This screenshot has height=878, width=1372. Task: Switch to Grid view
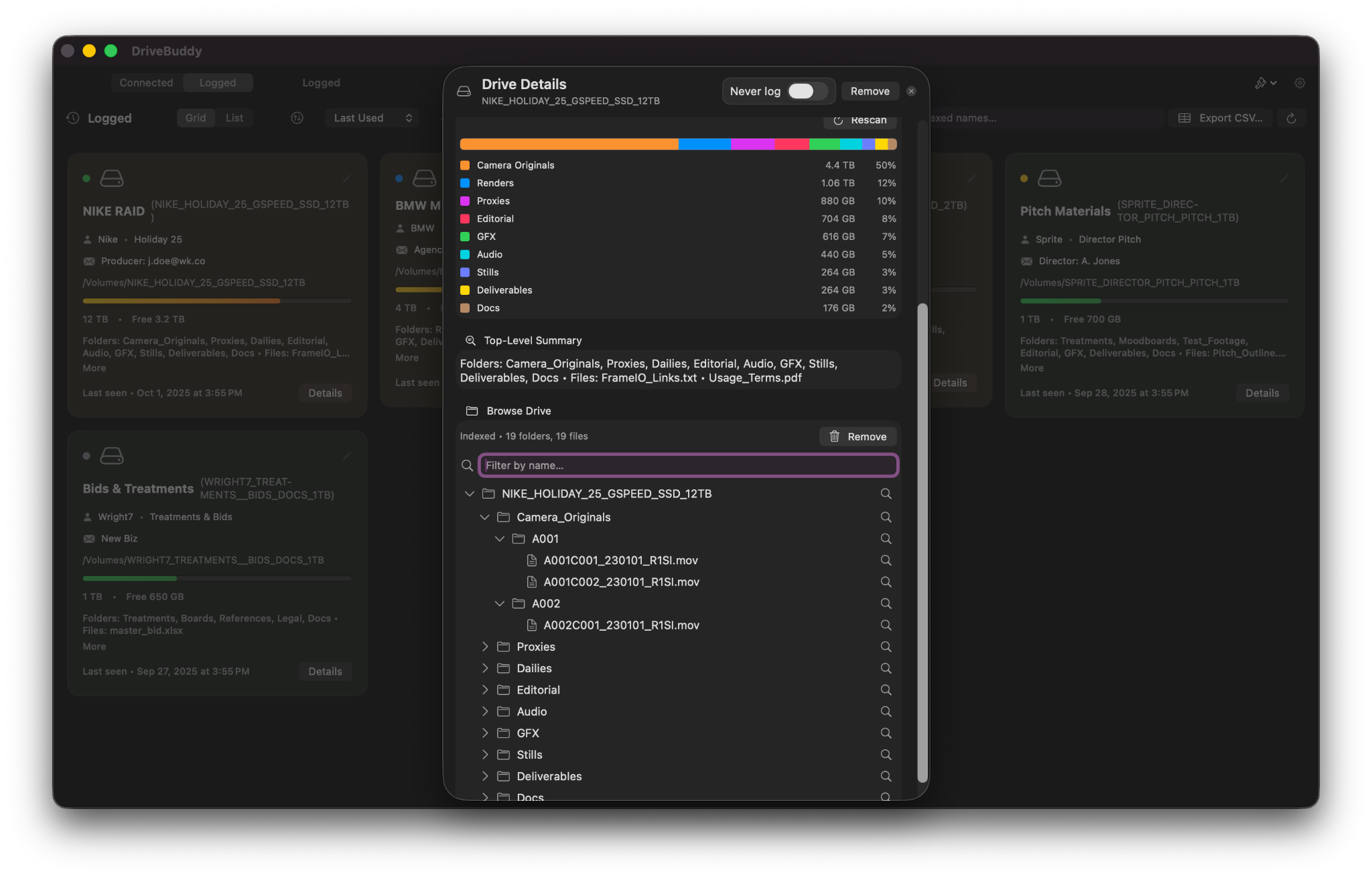pyautogui.click(x=196, y=118)
